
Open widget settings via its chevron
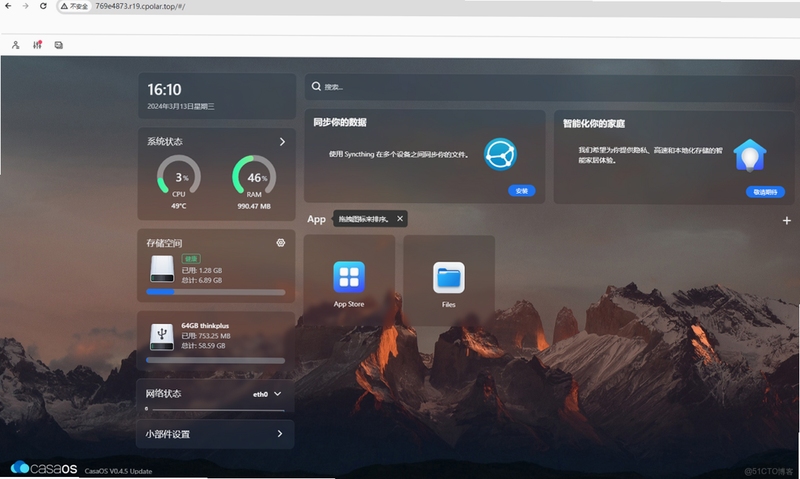point(280,434)
